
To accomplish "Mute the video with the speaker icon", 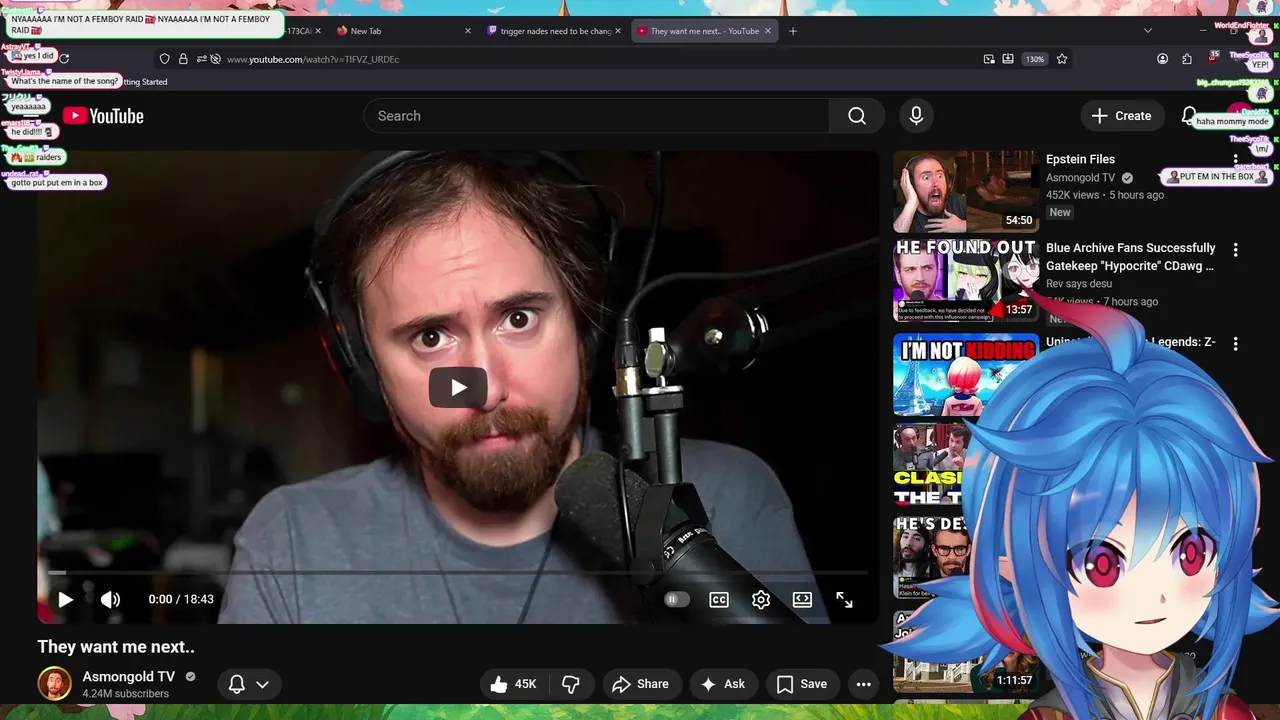I will [110, 599].
